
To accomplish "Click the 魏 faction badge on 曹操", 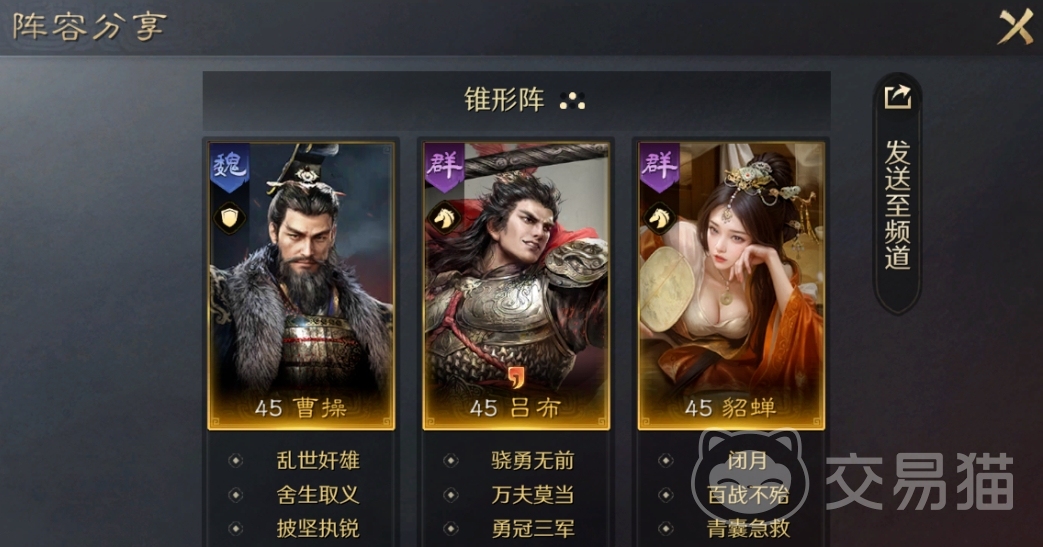I will (229, 166).
